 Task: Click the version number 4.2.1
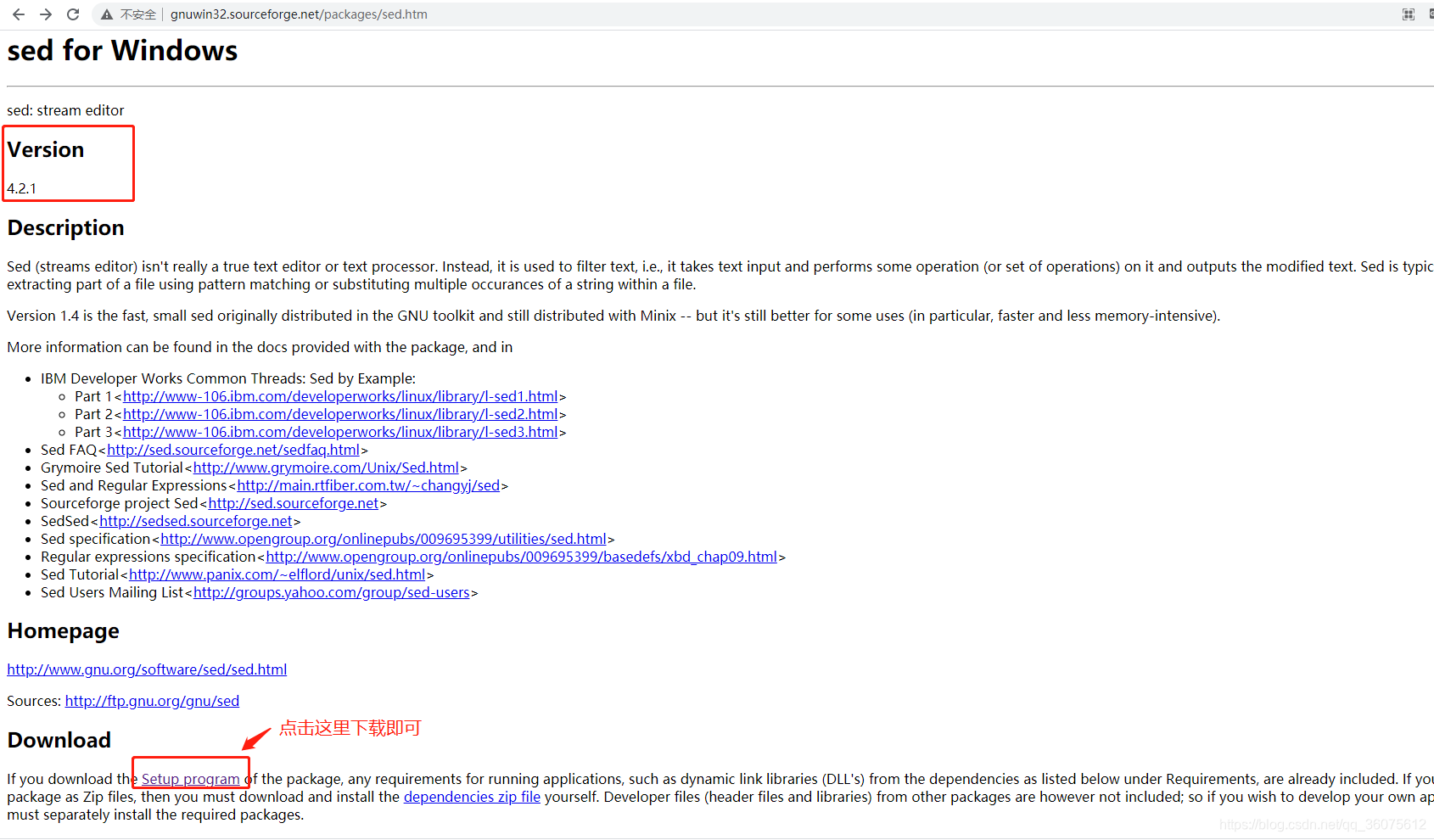[x=22, y=188]
